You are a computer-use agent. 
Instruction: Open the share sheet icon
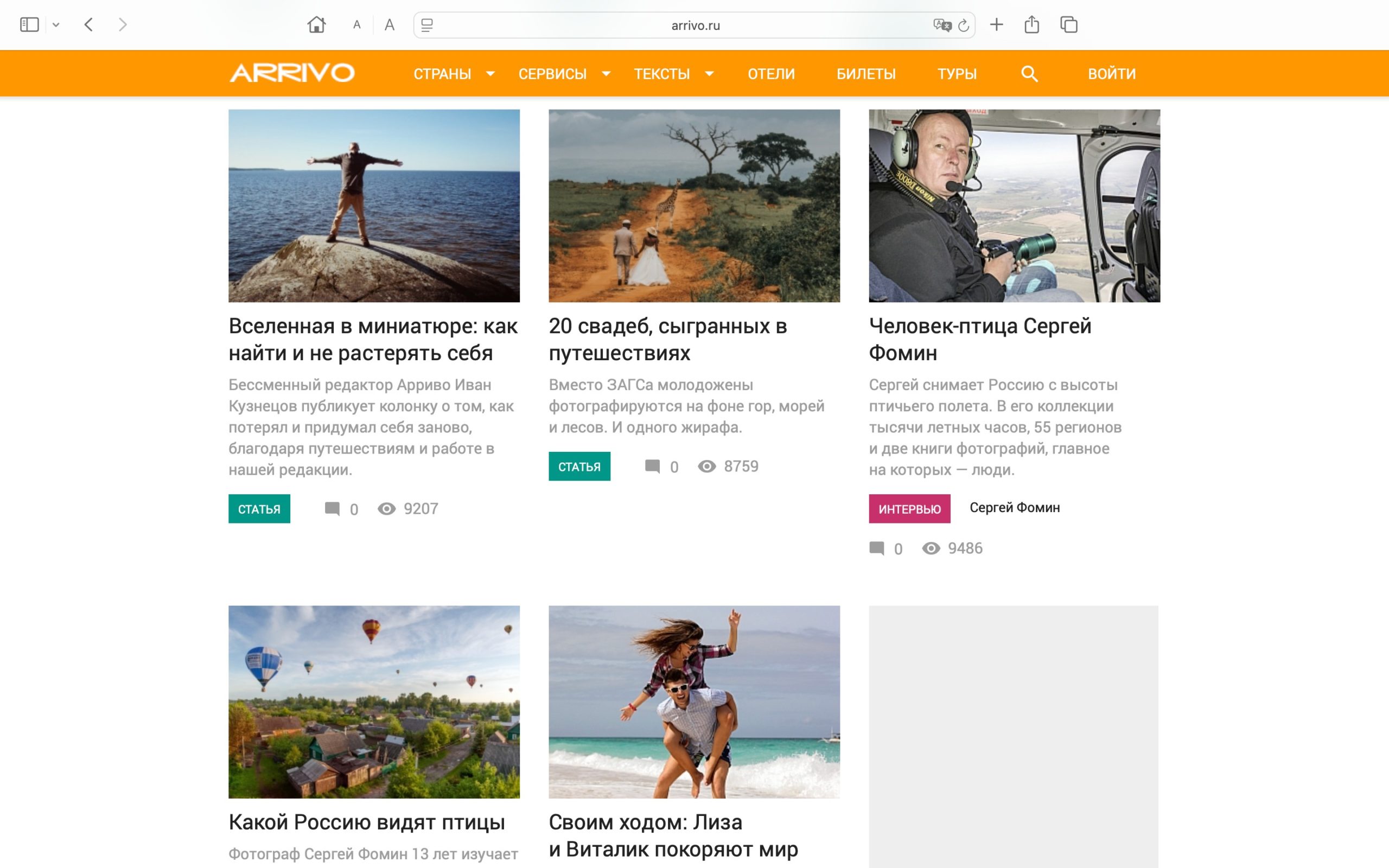(x=1031, y=25)
